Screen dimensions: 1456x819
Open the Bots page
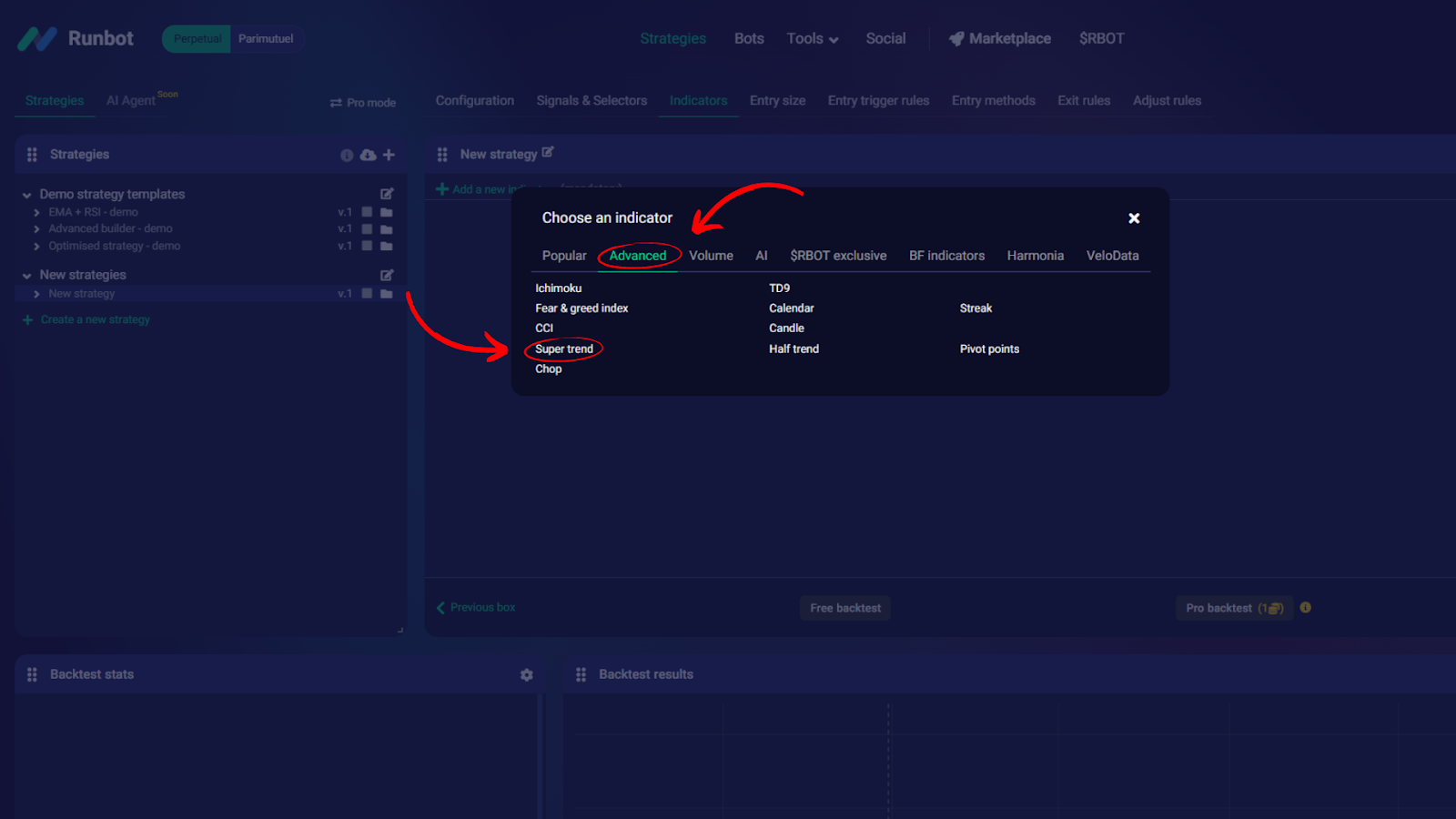pos(749,38)
